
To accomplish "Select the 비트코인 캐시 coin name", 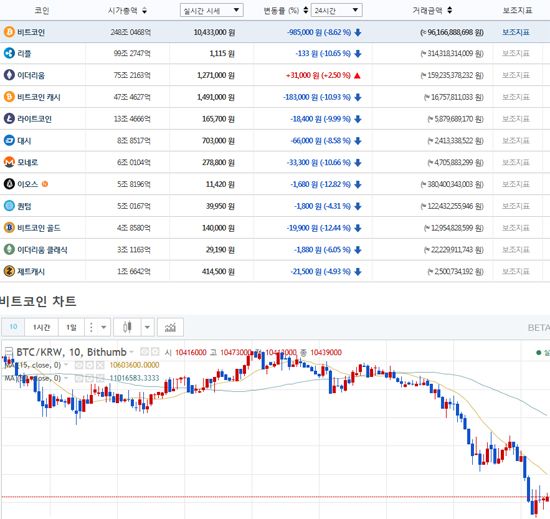I will (x=39, y=97).
